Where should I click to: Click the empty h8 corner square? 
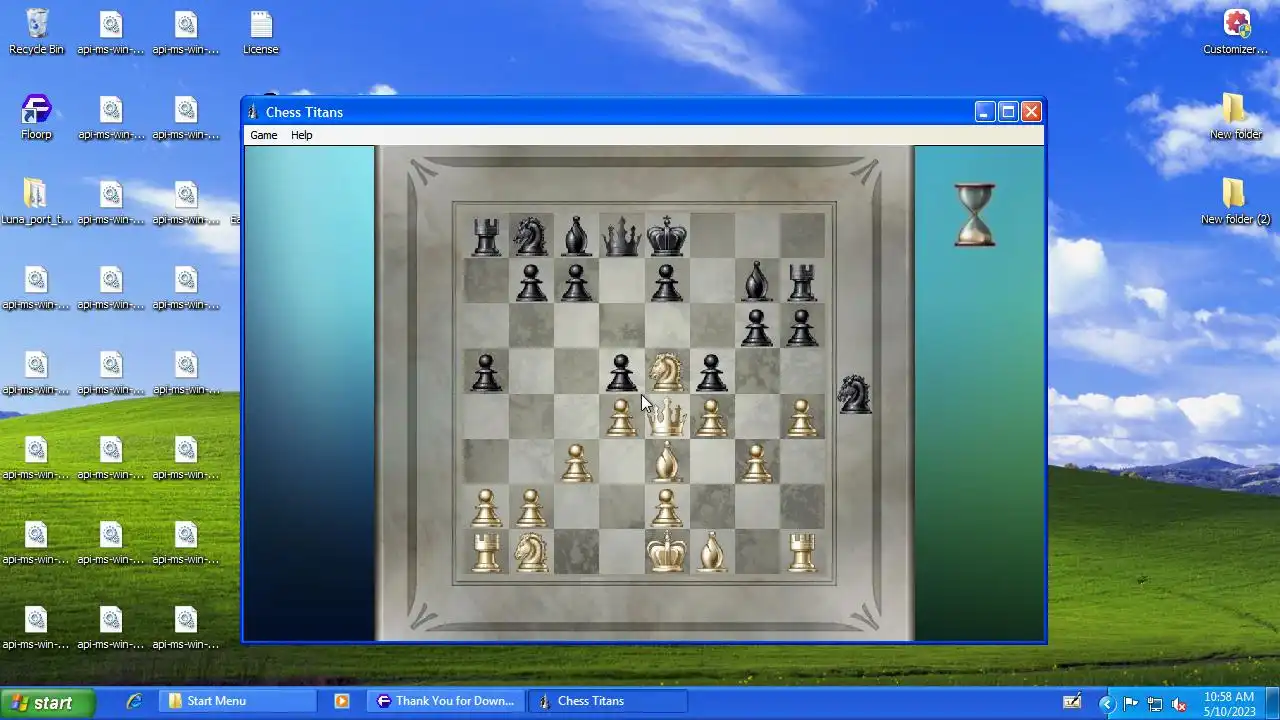tap(802, 236)
